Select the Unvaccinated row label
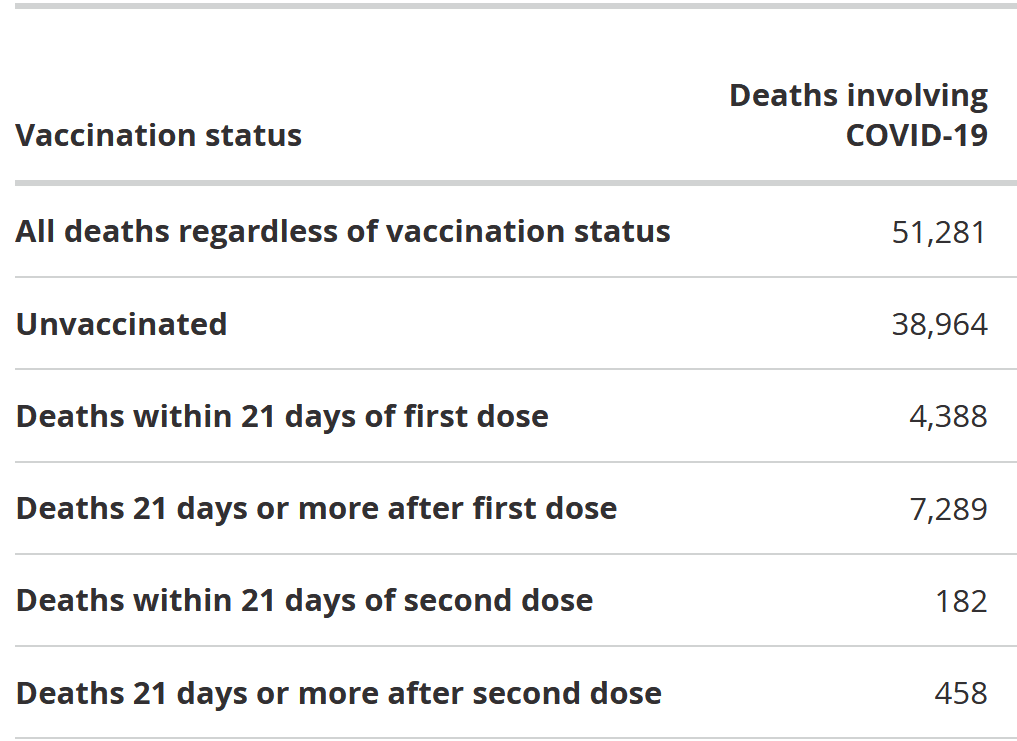 [x=121, y=324]
